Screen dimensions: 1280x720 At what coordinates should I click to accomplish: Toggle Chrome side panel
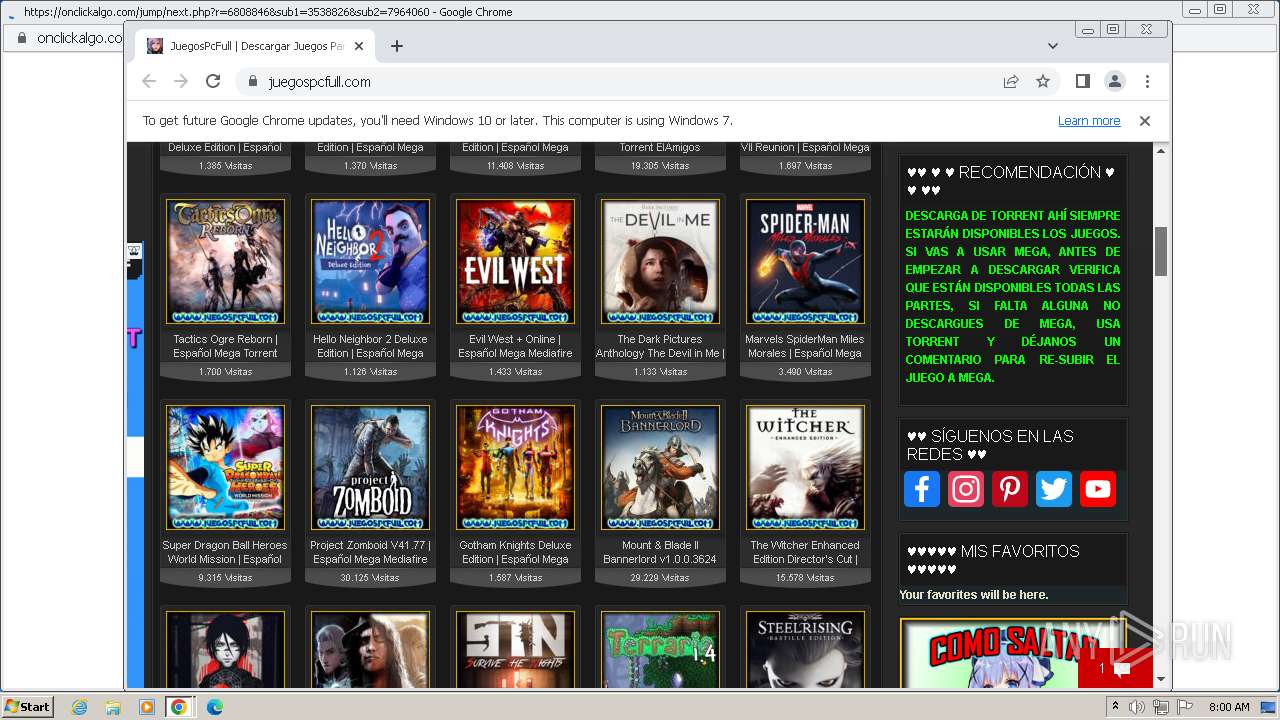click(1083, 82)
